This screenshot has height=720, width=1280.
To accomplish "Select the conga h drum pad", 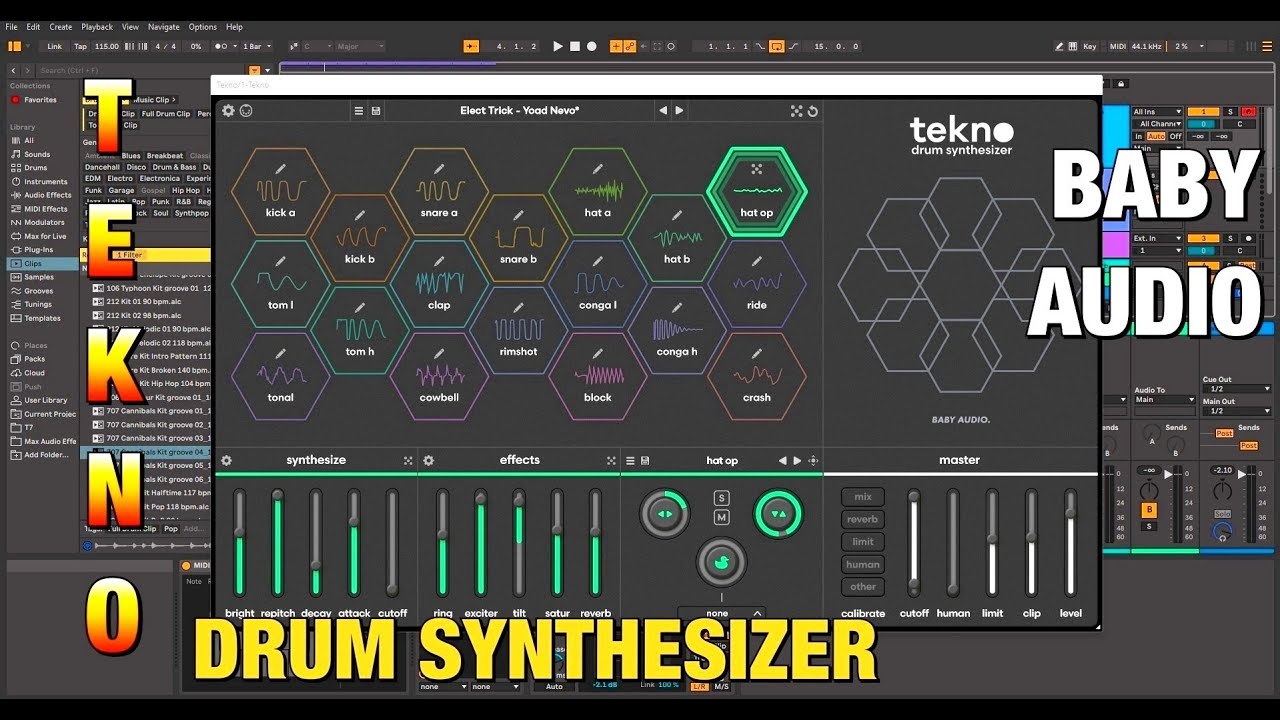I will point(677,330).
